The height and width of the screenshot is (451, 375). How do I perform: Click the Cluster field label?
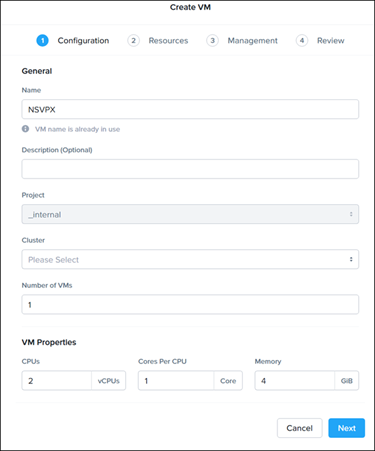pyautogui.click(x=33, y=240)
